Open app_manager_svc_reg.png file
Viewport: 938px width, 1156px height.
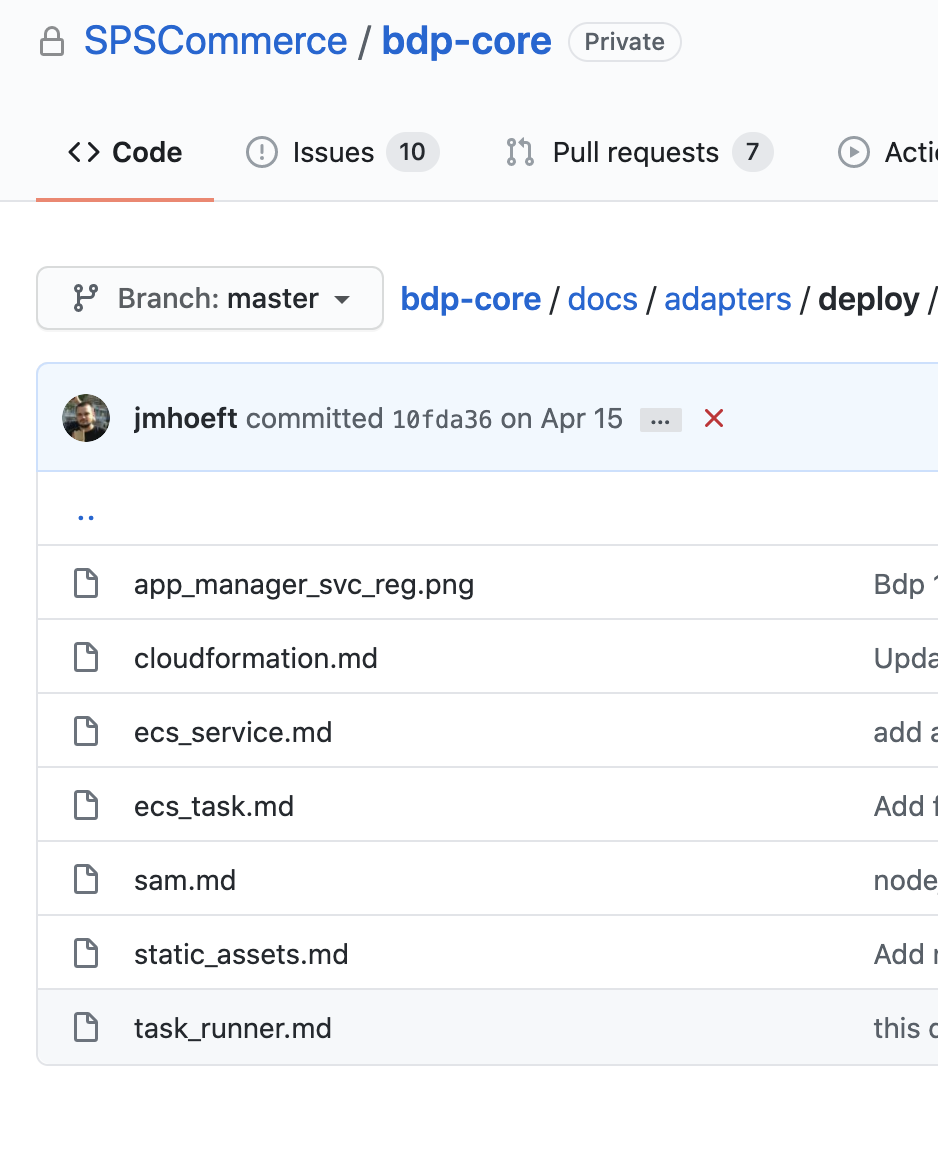click(x=304, y=585)
